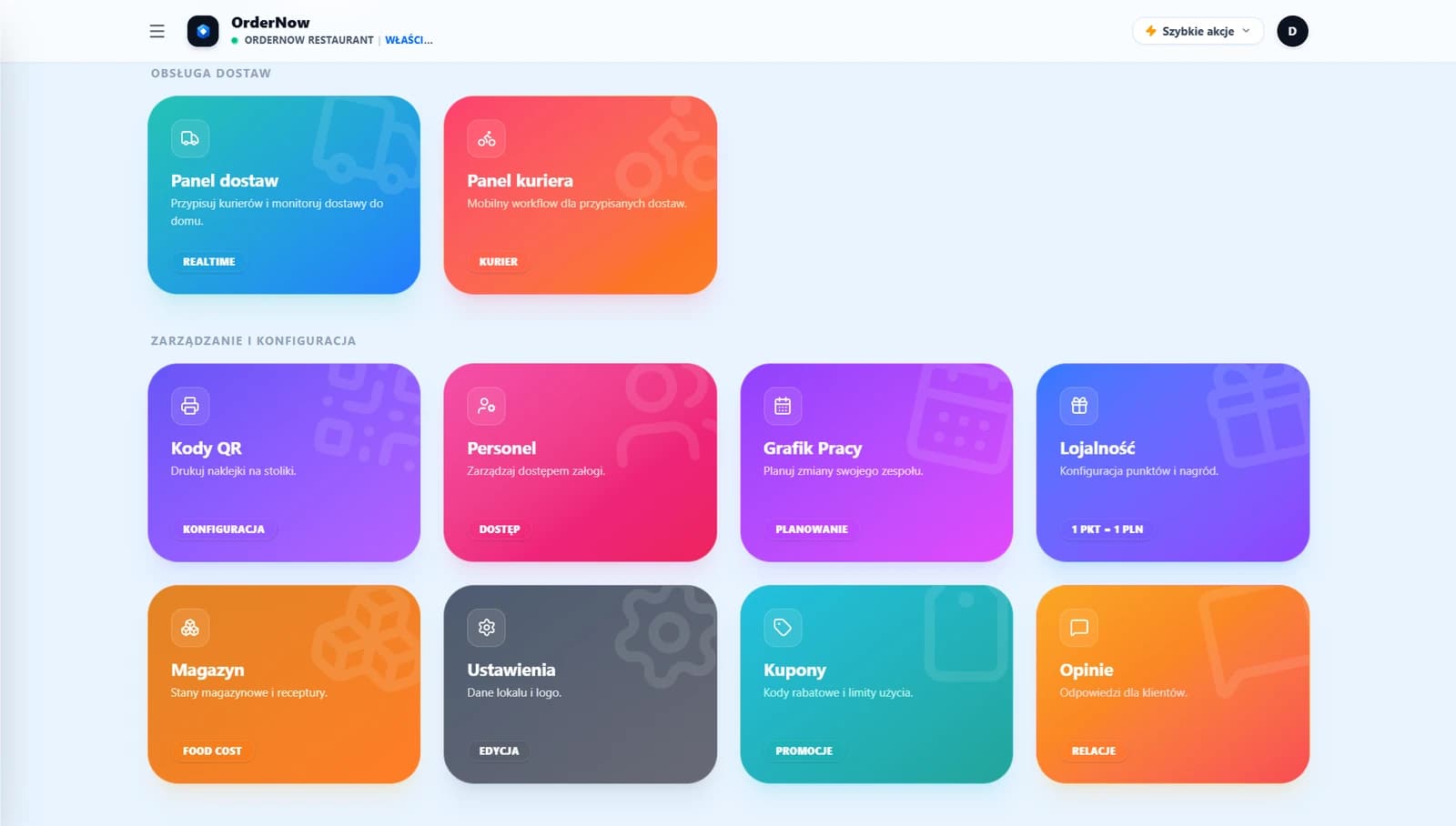Click the PROMOCJE badge
This screenshot has width=1456, height=826.
pos(804,751)
